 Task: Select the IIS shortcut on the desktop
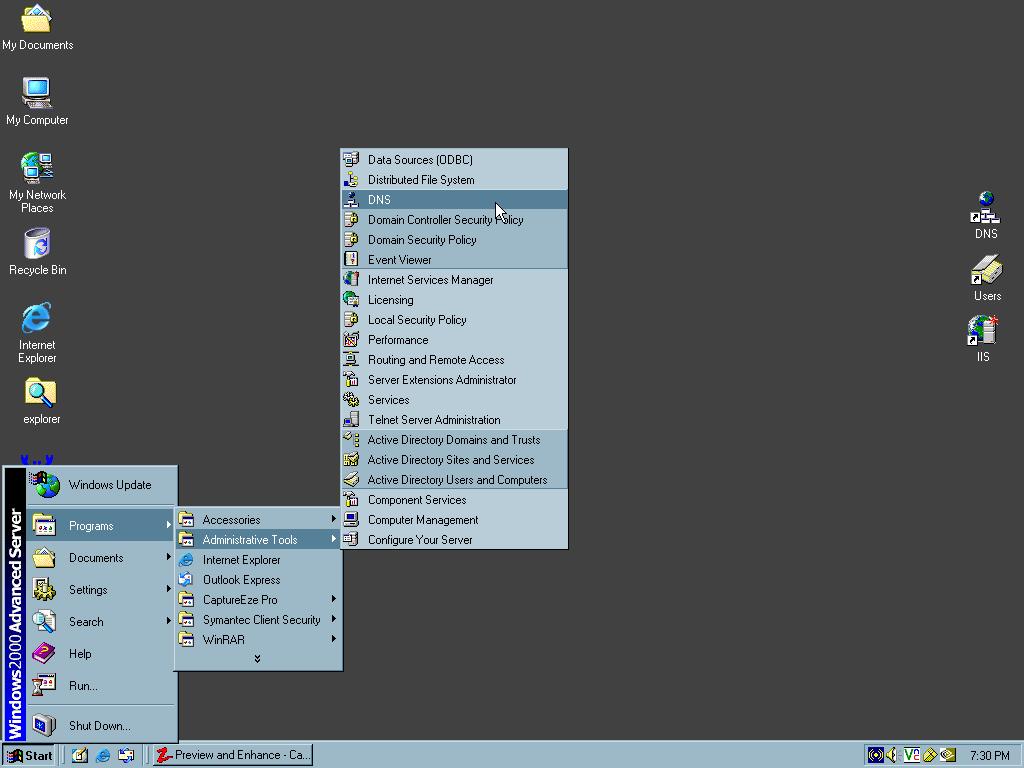[983, 339]
